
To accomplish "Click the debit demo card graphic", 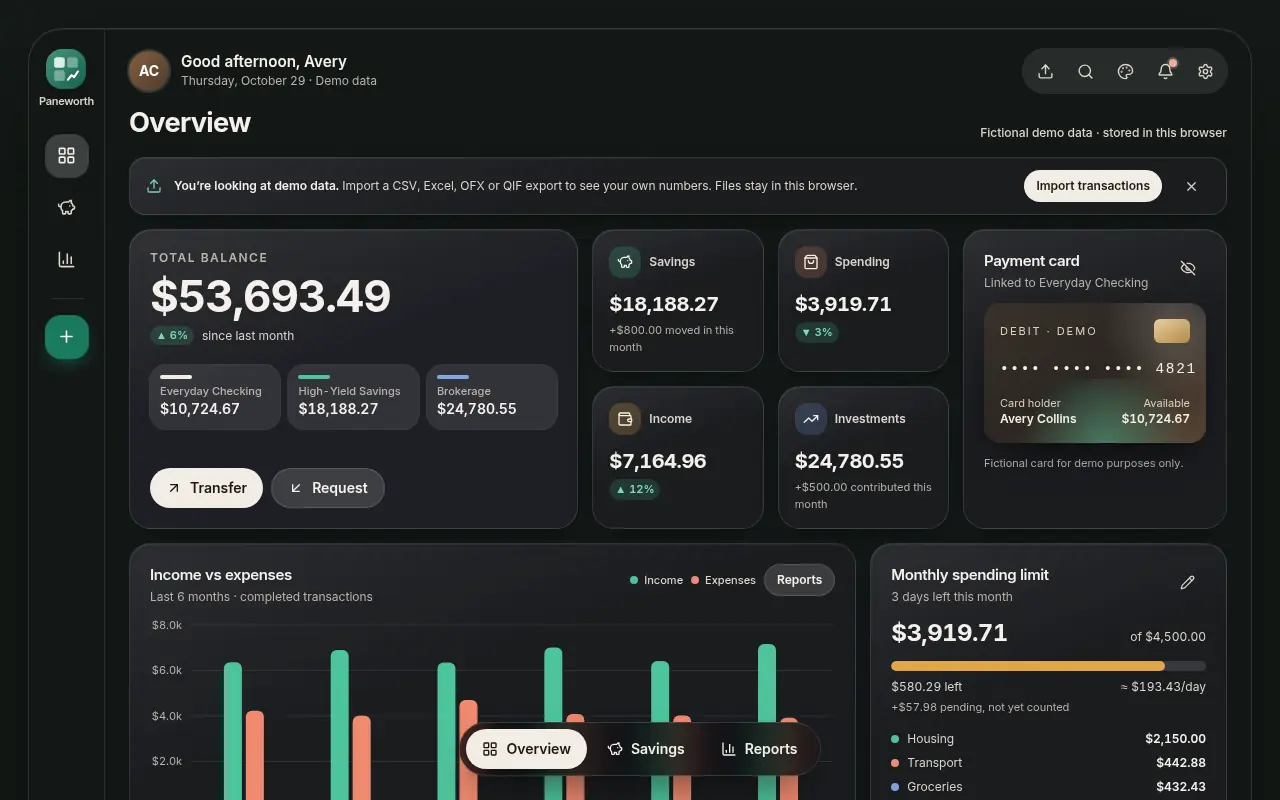I will tap(1095, 373).
